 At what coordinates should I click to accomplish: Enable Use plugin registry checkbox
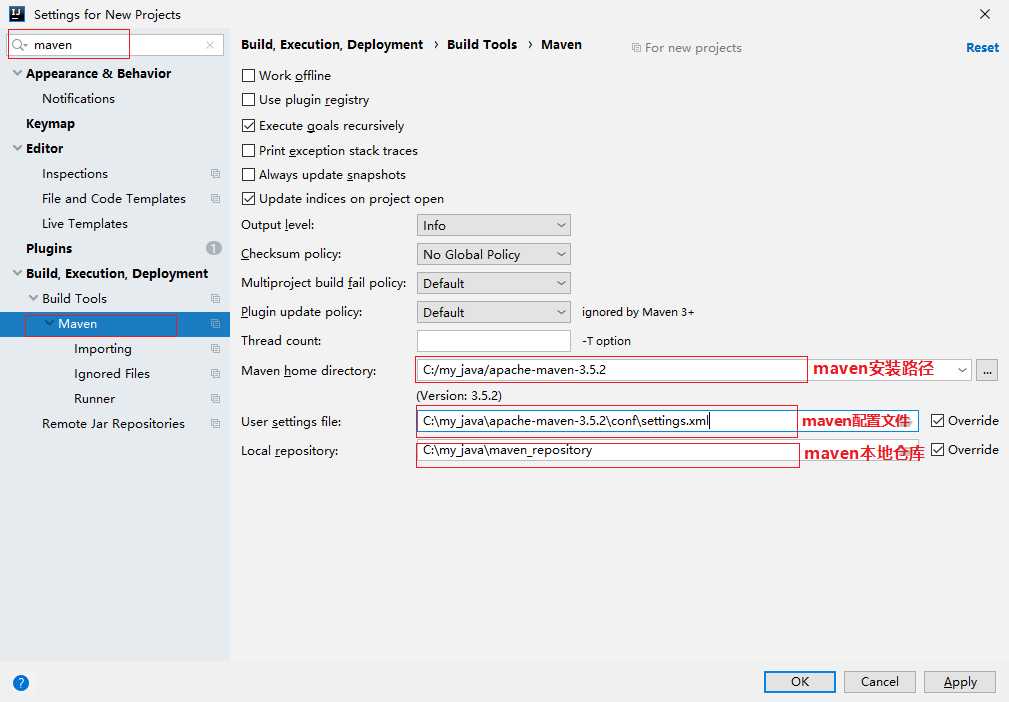tap(248, 100)
